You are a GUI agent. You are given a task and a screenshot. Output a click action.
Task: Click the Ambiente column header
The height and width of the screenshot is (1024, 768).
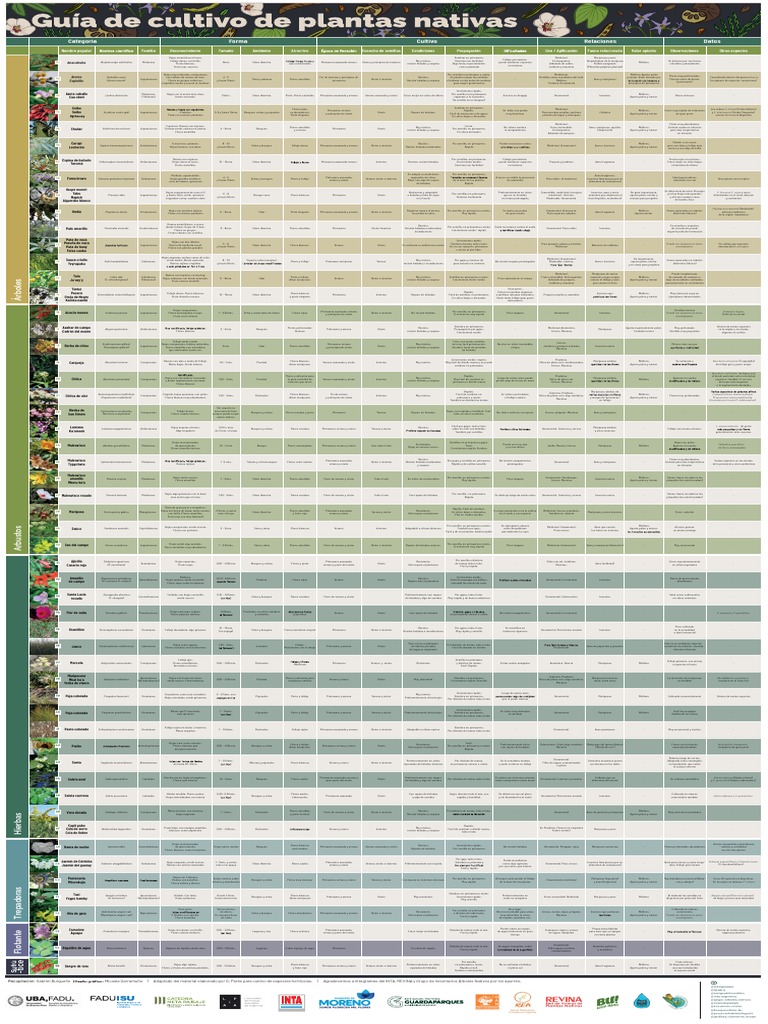(261, 50)
